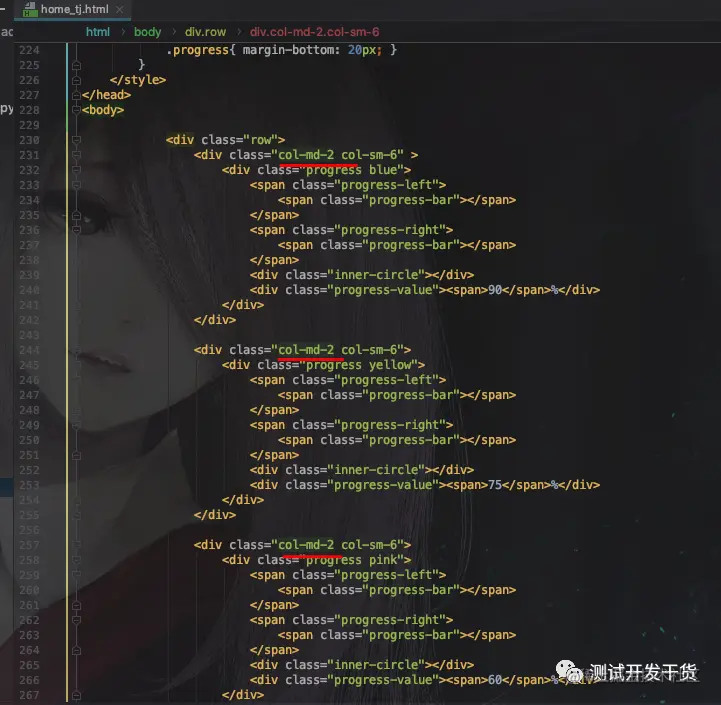Click "inner-circle" on line 265

point(376,665)
